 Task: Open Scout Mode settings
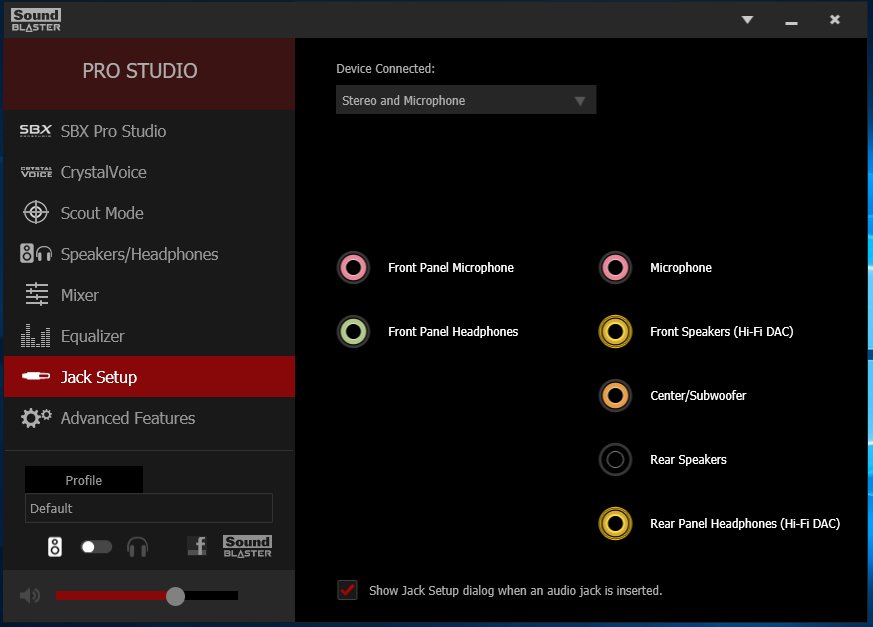(x=101, y=213)
